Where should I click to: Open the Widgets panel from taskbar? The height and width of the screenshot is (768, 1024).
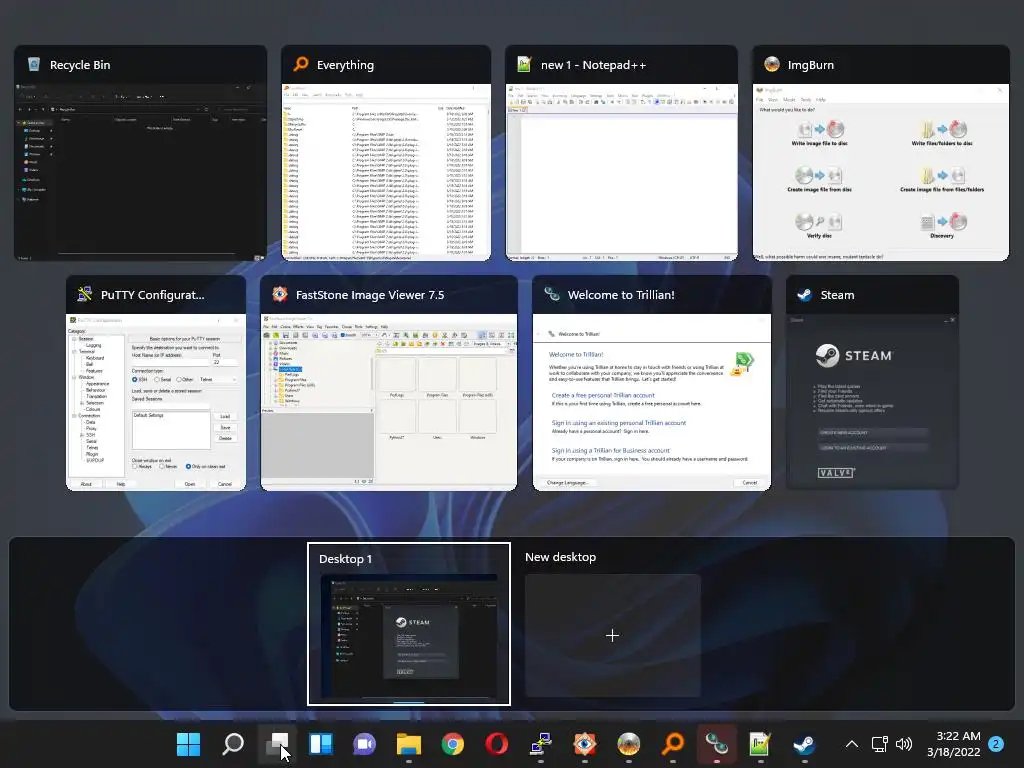click(321, 744)
